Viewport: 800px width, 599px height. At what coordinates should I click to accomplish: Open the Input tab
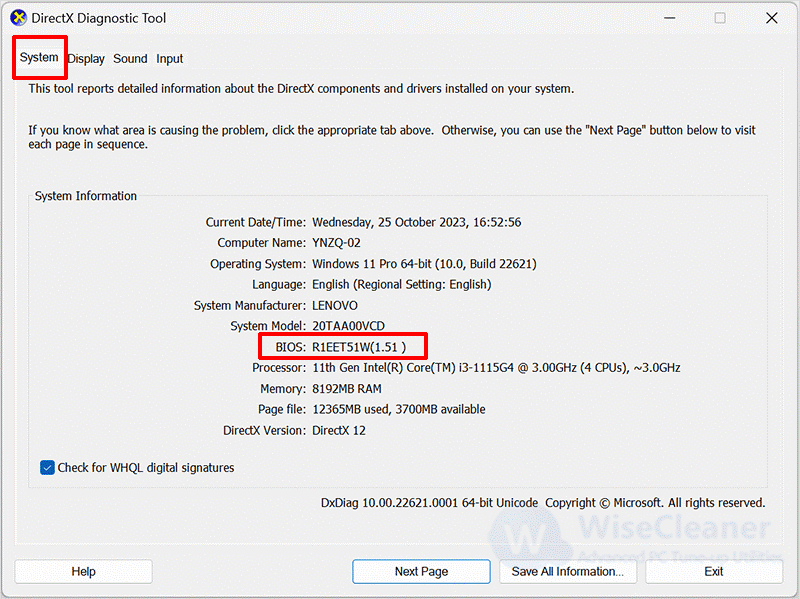pos(169,59)
